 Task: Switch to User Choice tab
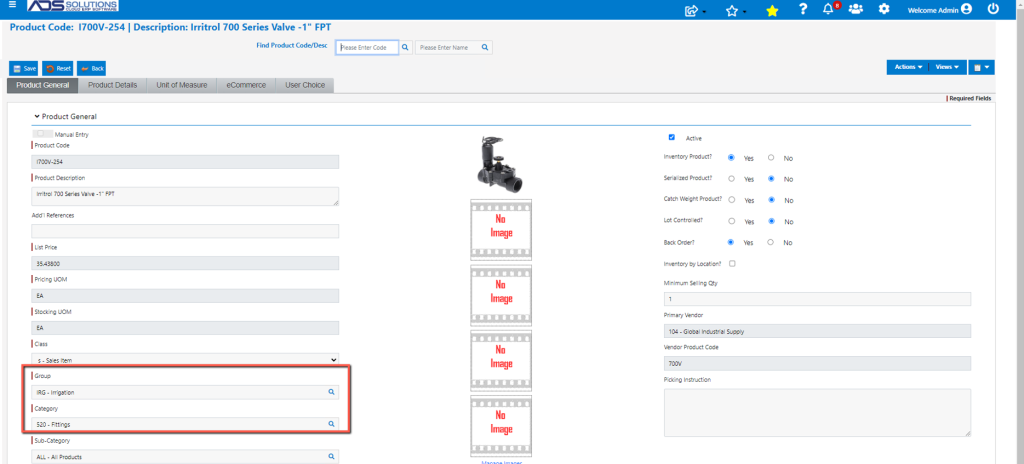[x=305, y=85]
